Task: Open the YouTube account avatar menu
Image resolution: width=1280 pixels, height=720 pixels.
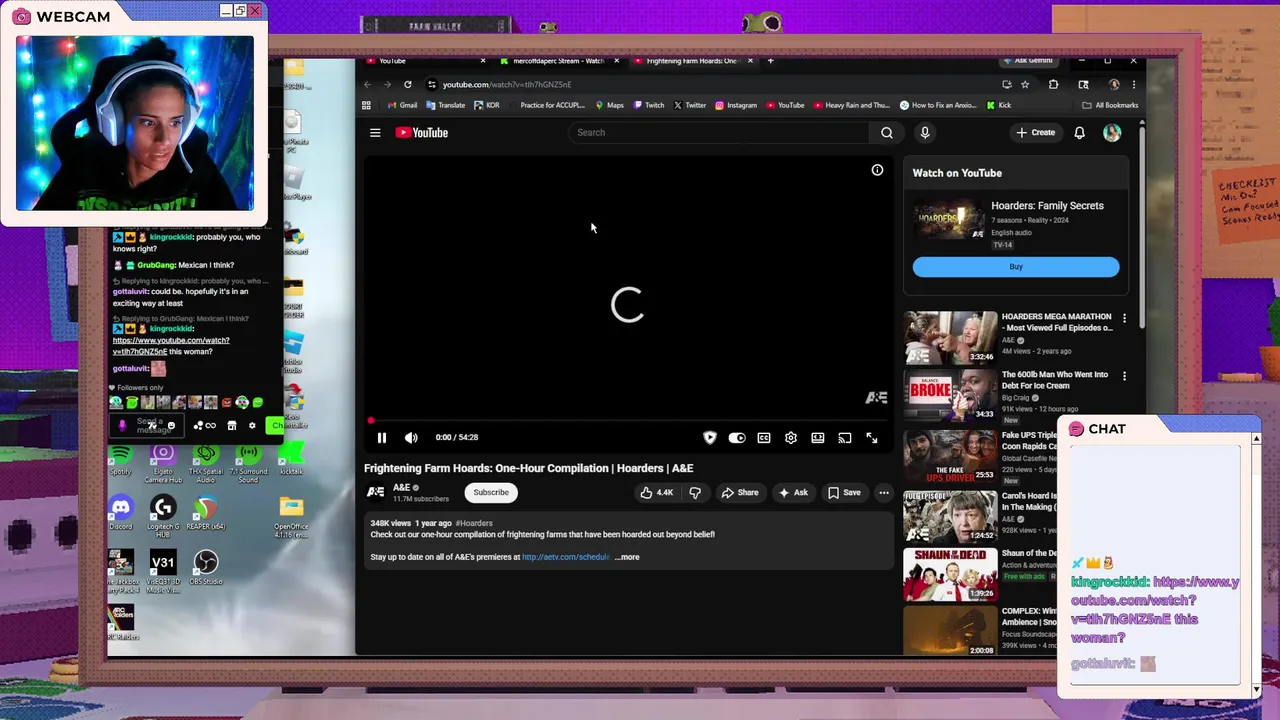Action: (x=1112, y=132)
